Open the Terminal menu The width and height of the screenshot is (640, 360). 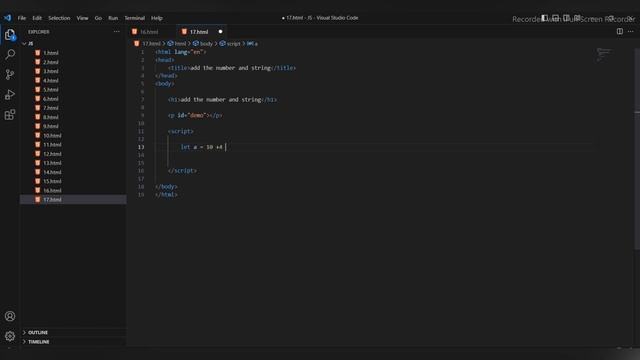click(x=134, y=18)
